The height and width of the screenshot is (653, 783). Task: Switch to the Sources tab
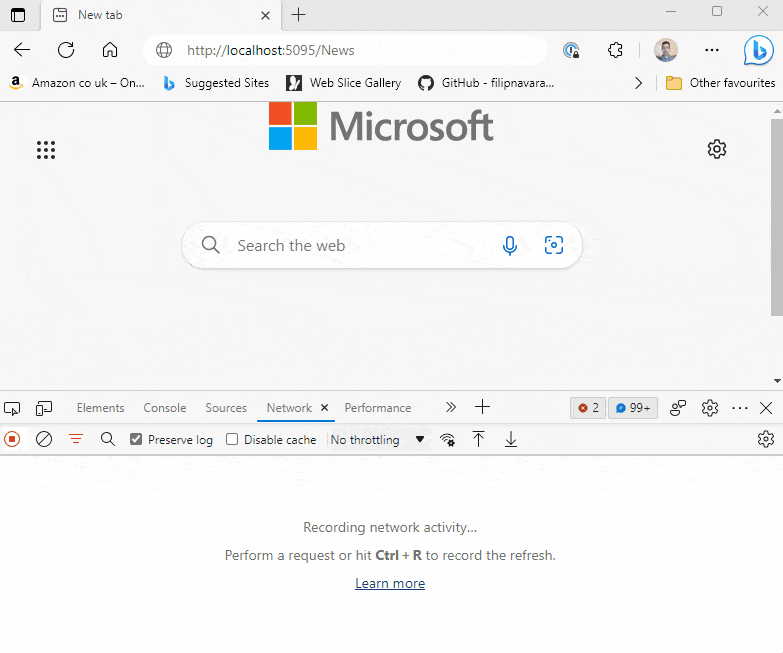point(226,408)
